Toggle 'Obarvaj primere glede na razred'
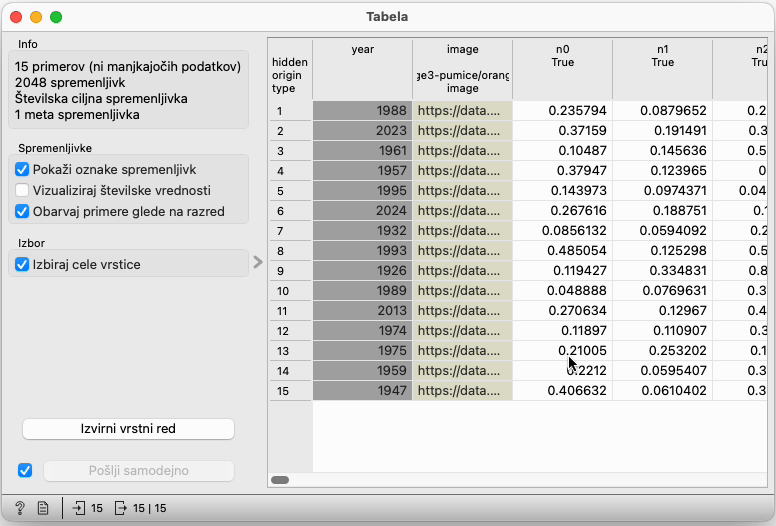 (x=23, y=211)
